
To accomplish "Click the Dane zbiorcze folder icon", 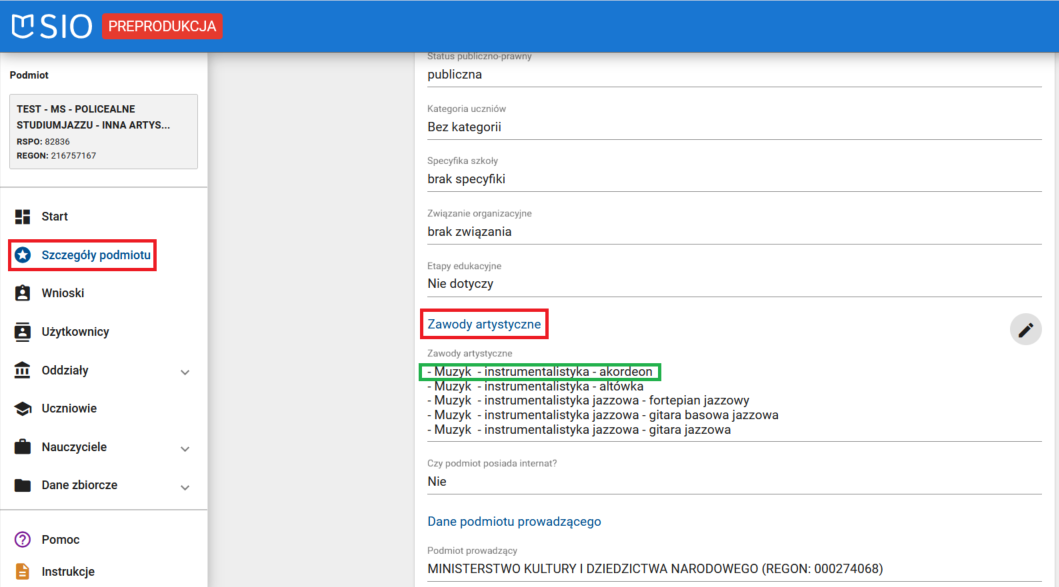I will tap(23, 485).
